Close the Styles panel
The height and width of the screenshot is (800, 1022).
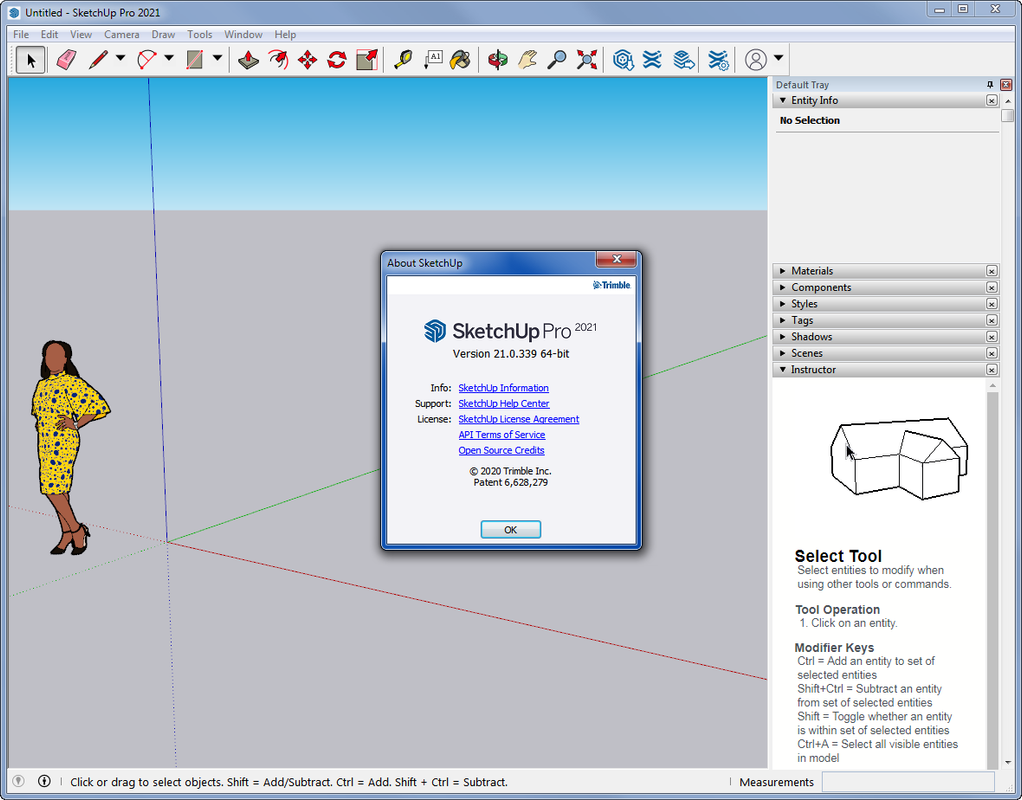pyautogui.click(x=991, y=304)
